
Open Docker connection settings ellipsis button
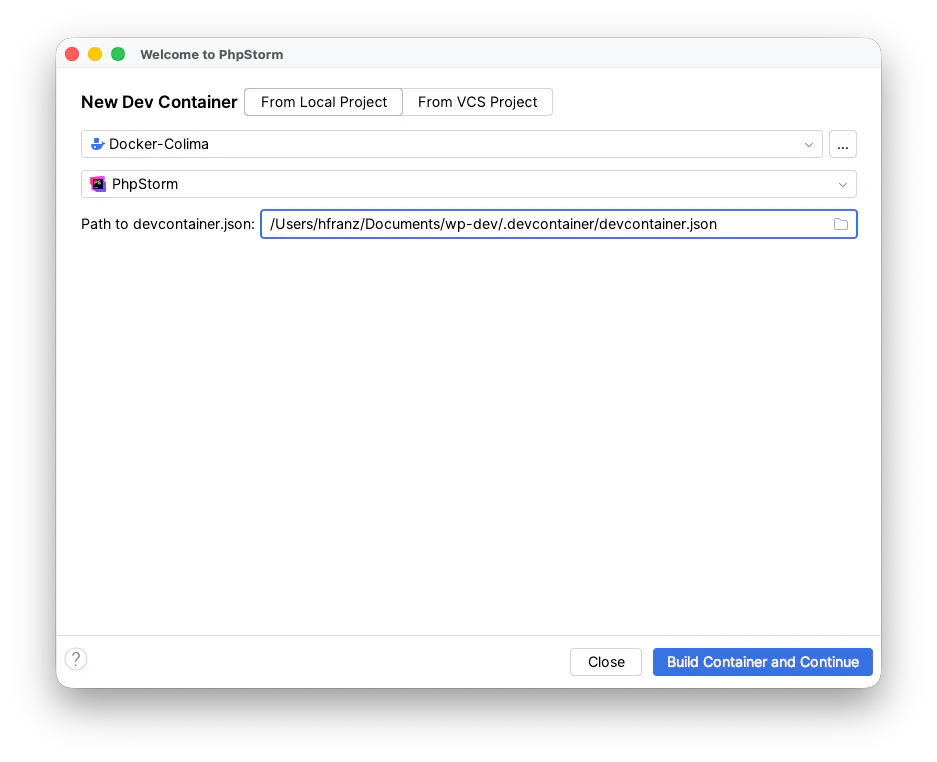click(x=843, y=144)
